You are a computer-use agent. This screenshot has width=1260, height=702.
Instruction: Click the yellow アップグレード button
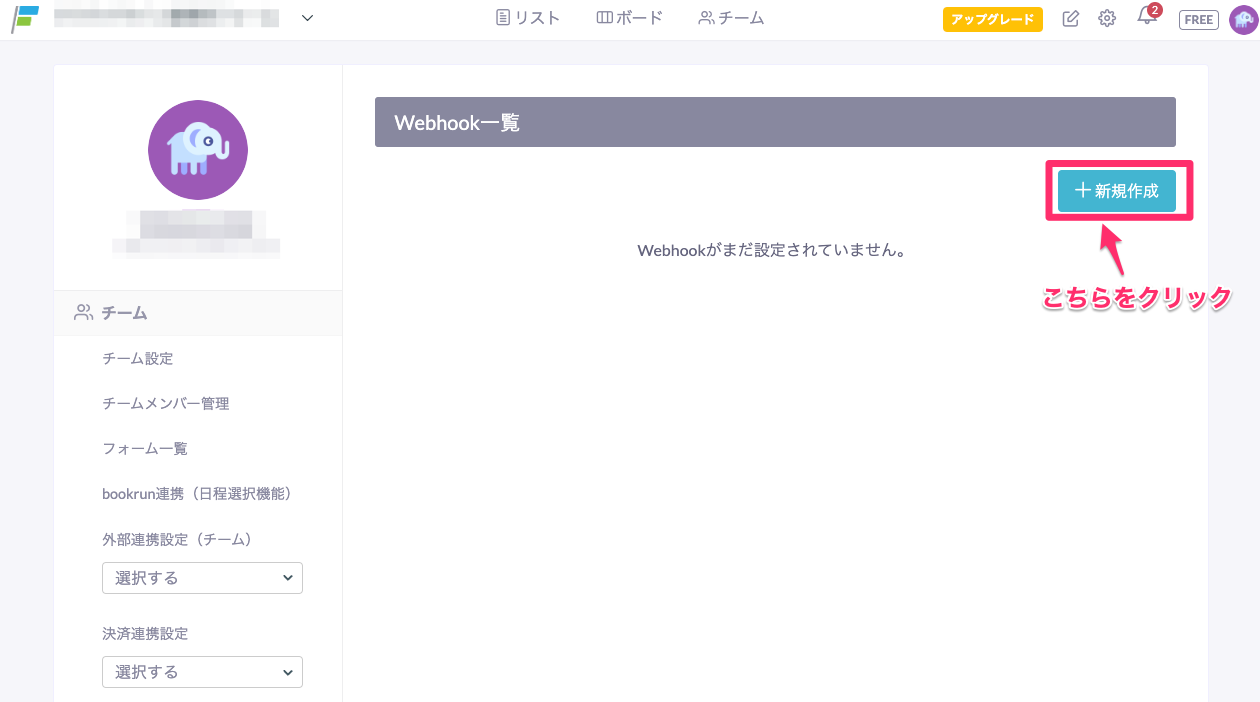tap(992, 19)
